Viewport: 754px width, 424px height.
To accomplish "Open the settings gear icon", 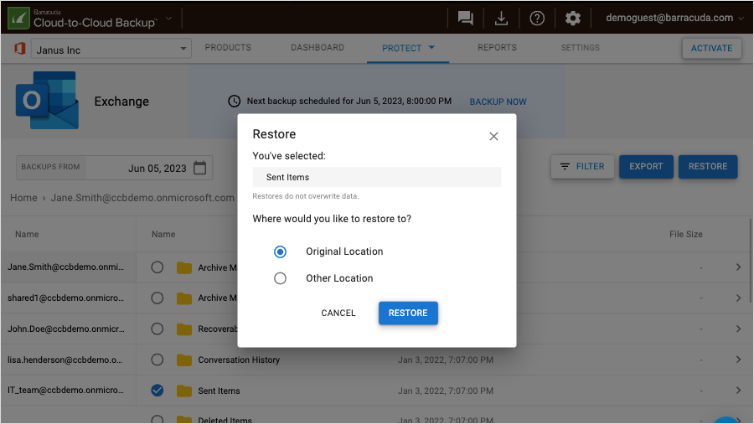I will coord(572,18).
